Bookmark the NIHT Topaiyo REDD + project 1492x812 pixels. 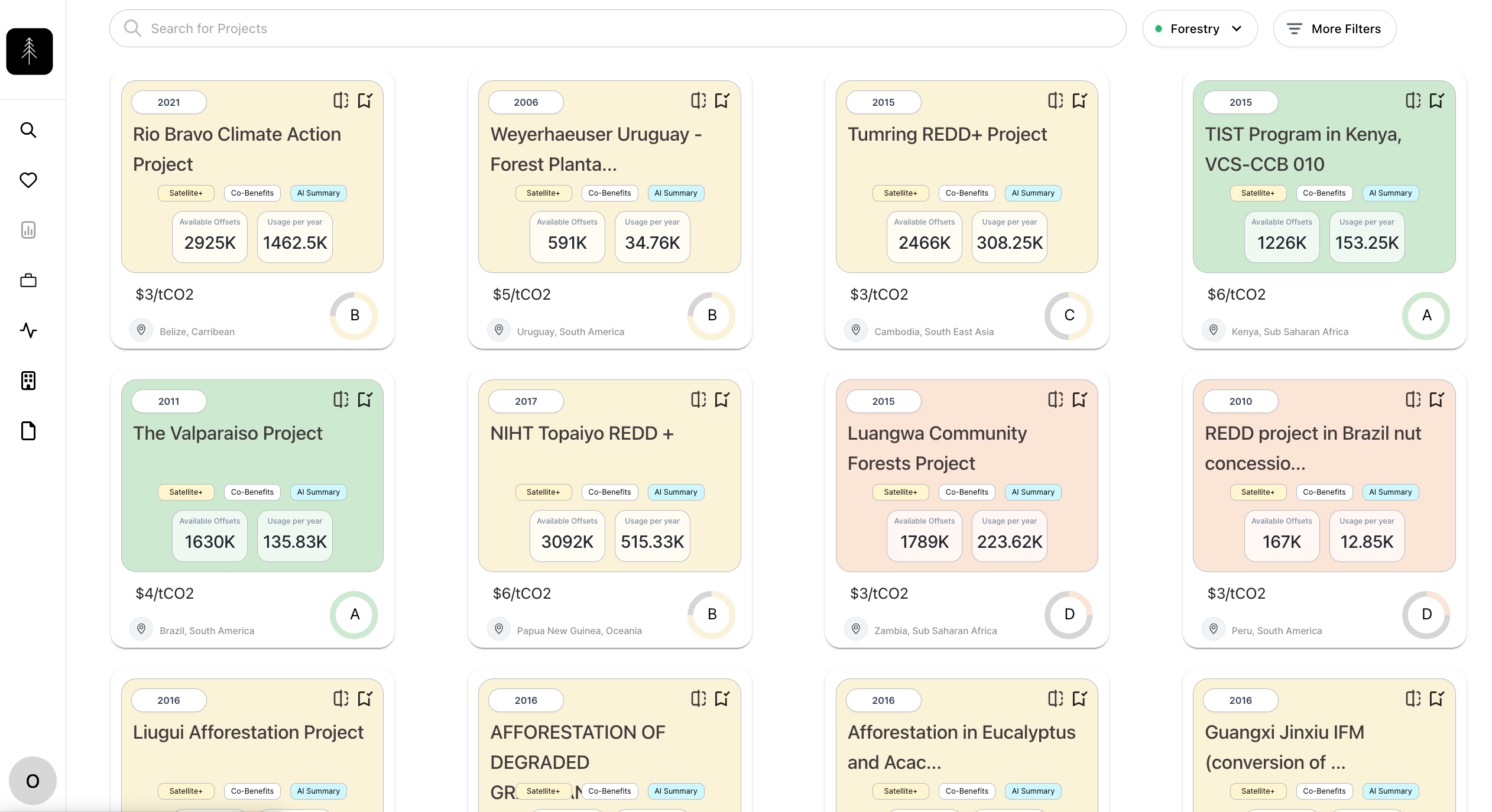tap(722, 399)
